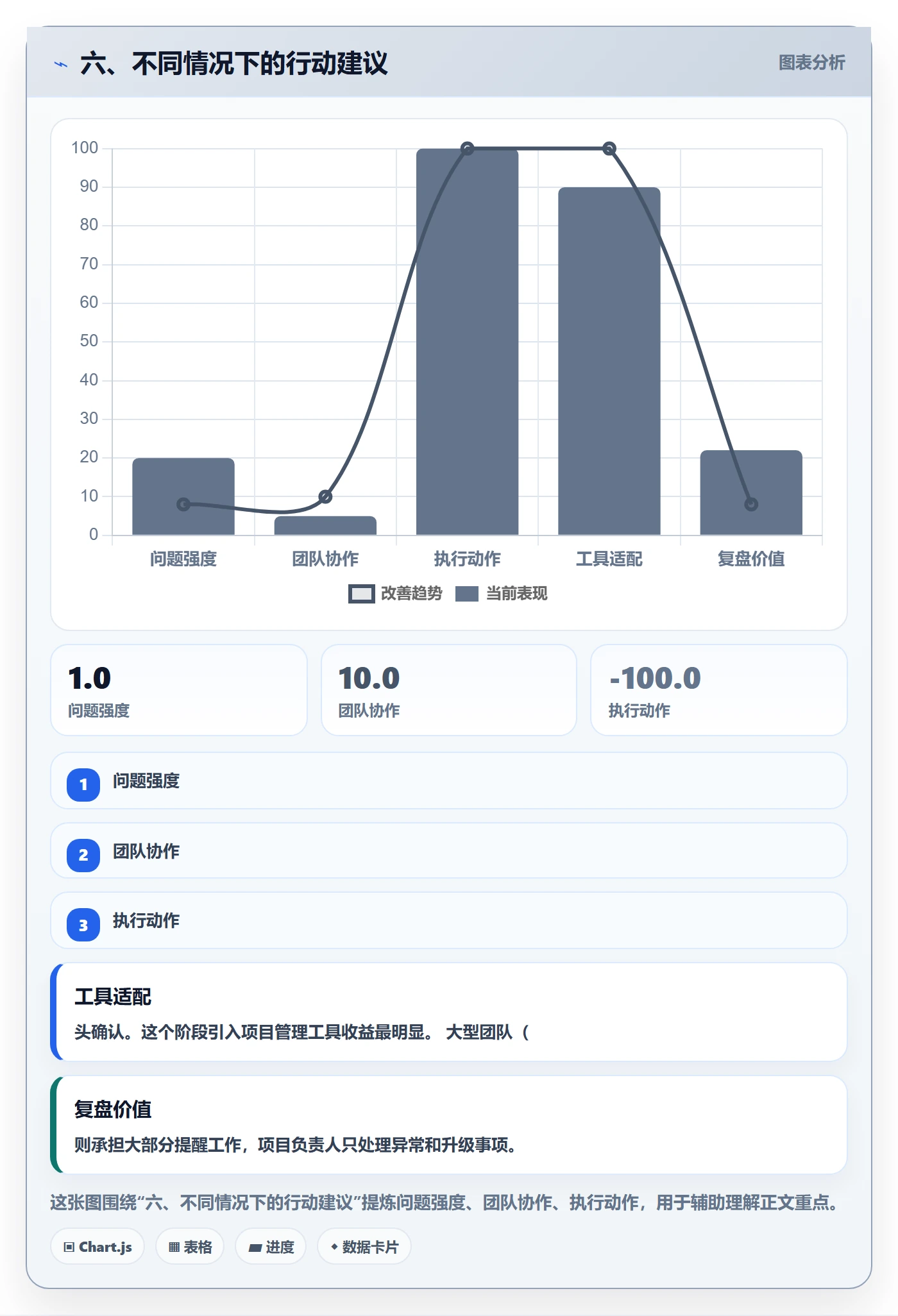
Task: Click the 表格 tag
Action: tap(190, 1247)
